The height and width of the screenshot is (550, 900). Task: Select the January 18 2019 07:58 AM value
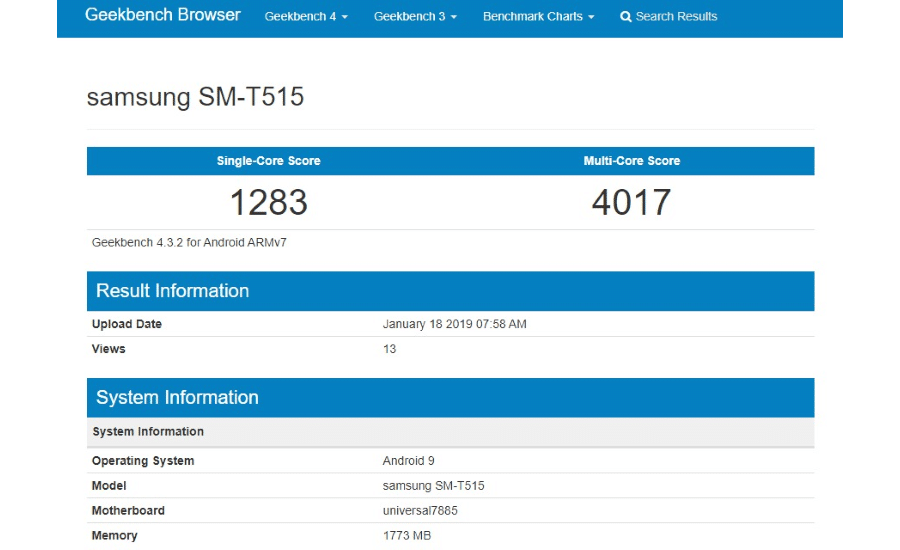tap(455, 324)
